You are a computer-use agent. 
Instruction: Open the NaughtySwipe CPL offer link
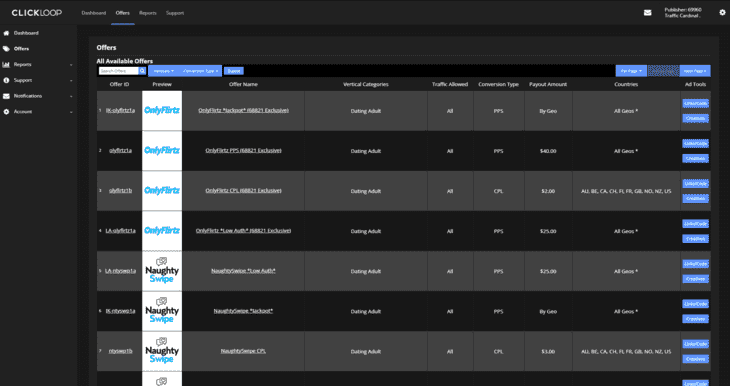[x=243, y=351]
